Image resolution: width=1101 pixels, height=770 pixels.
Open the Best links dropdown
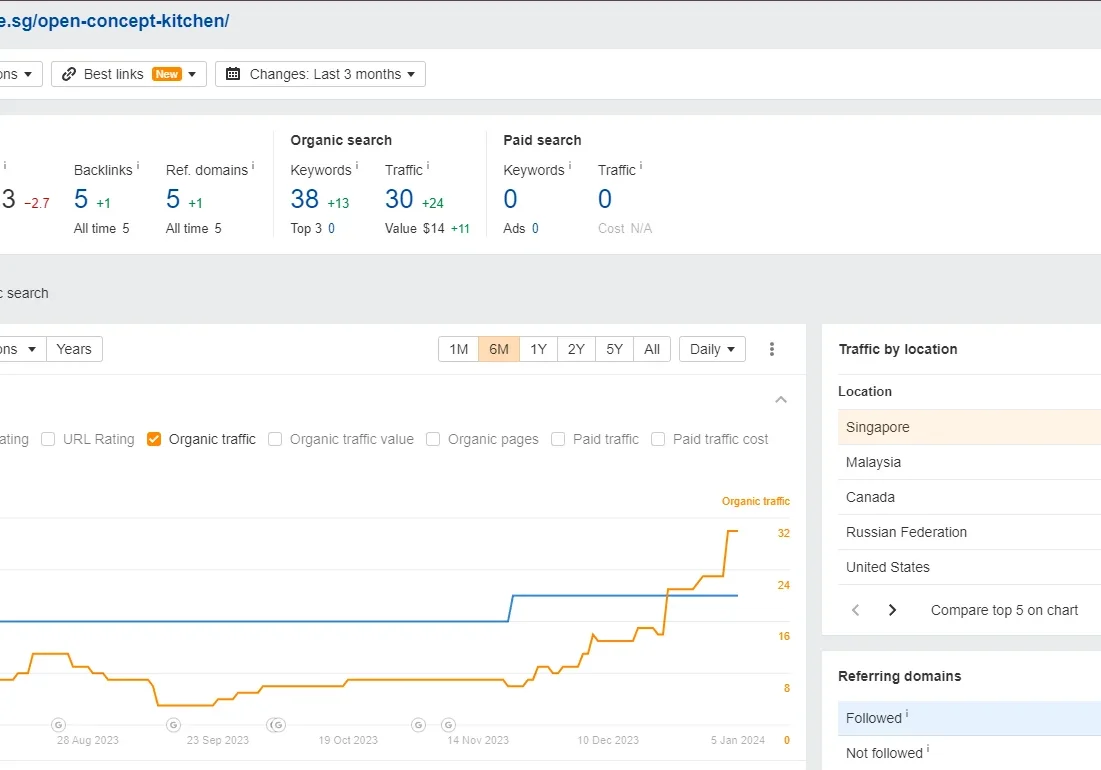pyautogui.click(x=129, y=74)
